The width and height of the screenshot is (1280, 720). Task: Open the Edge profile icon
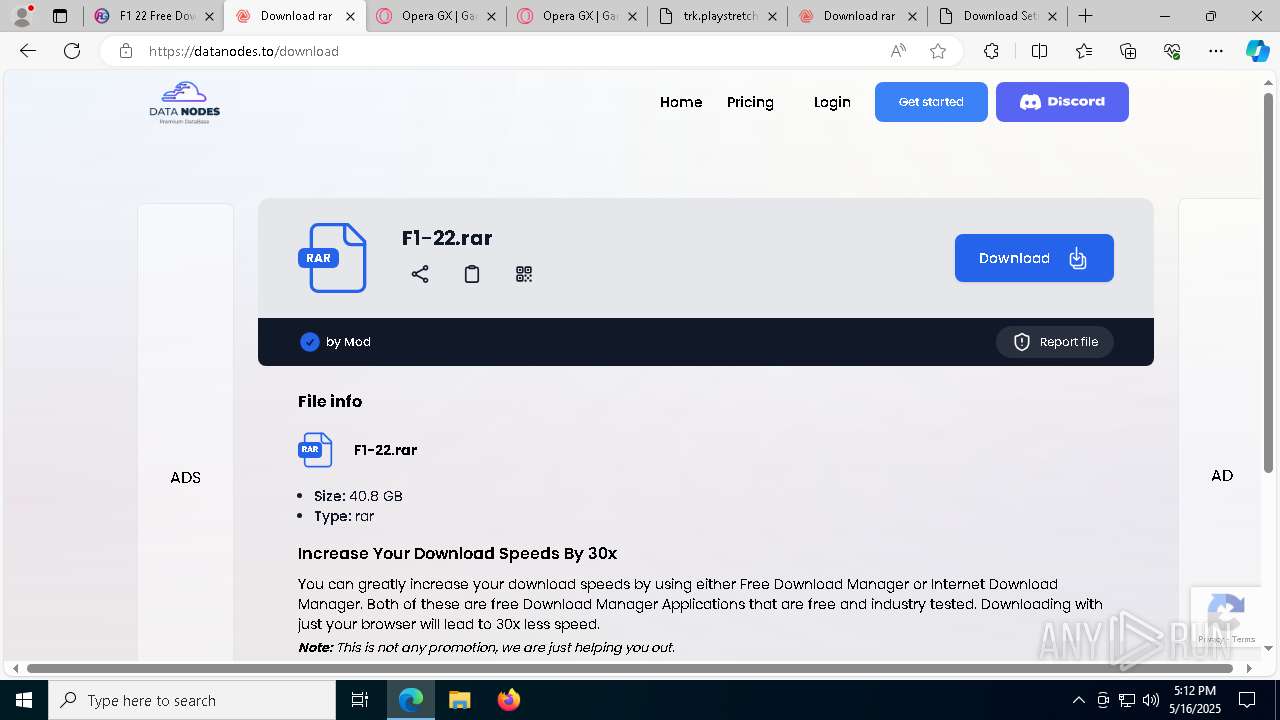22,16
